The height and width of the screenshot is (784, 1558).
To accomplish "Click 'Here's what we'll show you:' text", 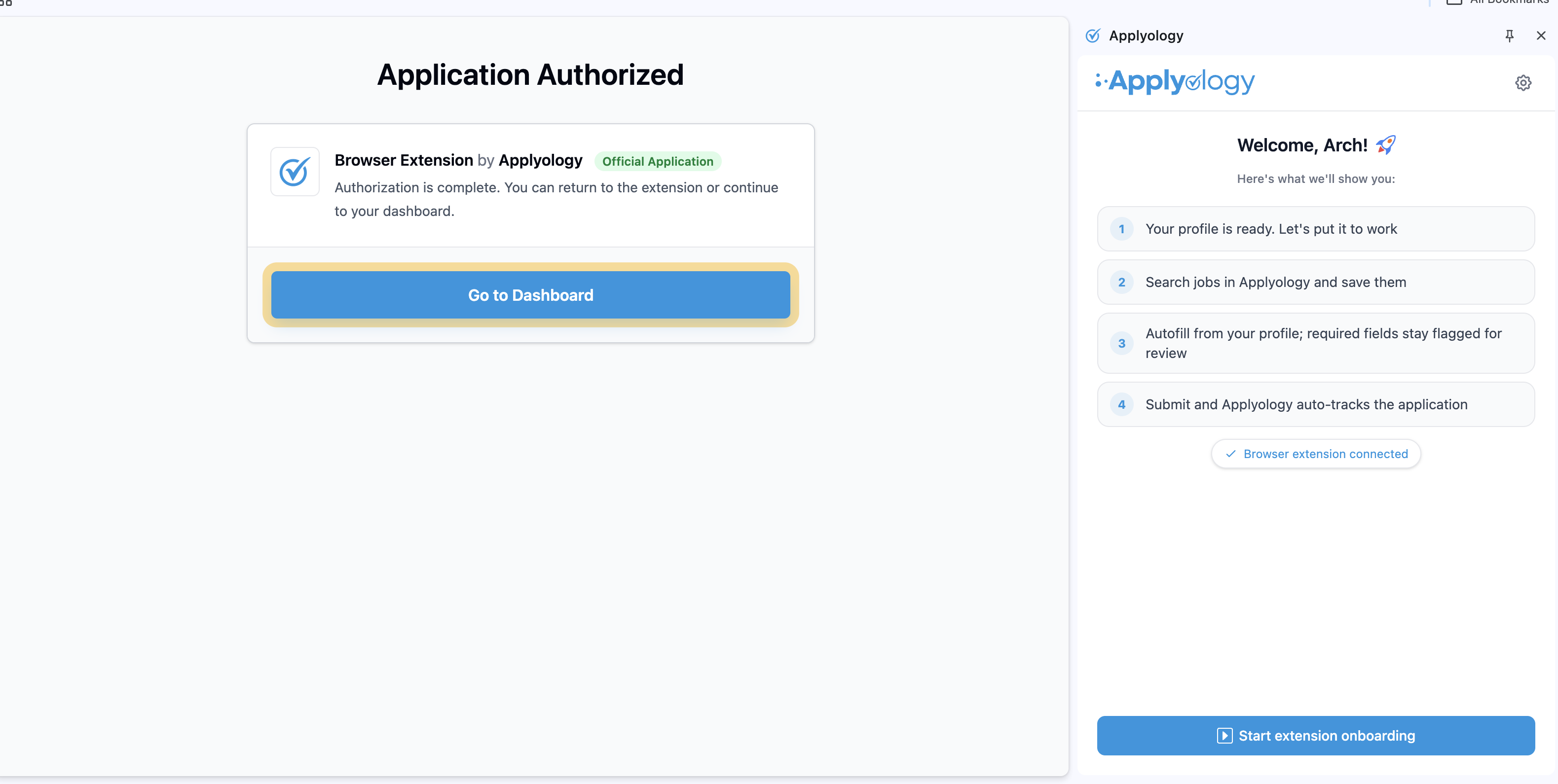I will click(1315, 179).
